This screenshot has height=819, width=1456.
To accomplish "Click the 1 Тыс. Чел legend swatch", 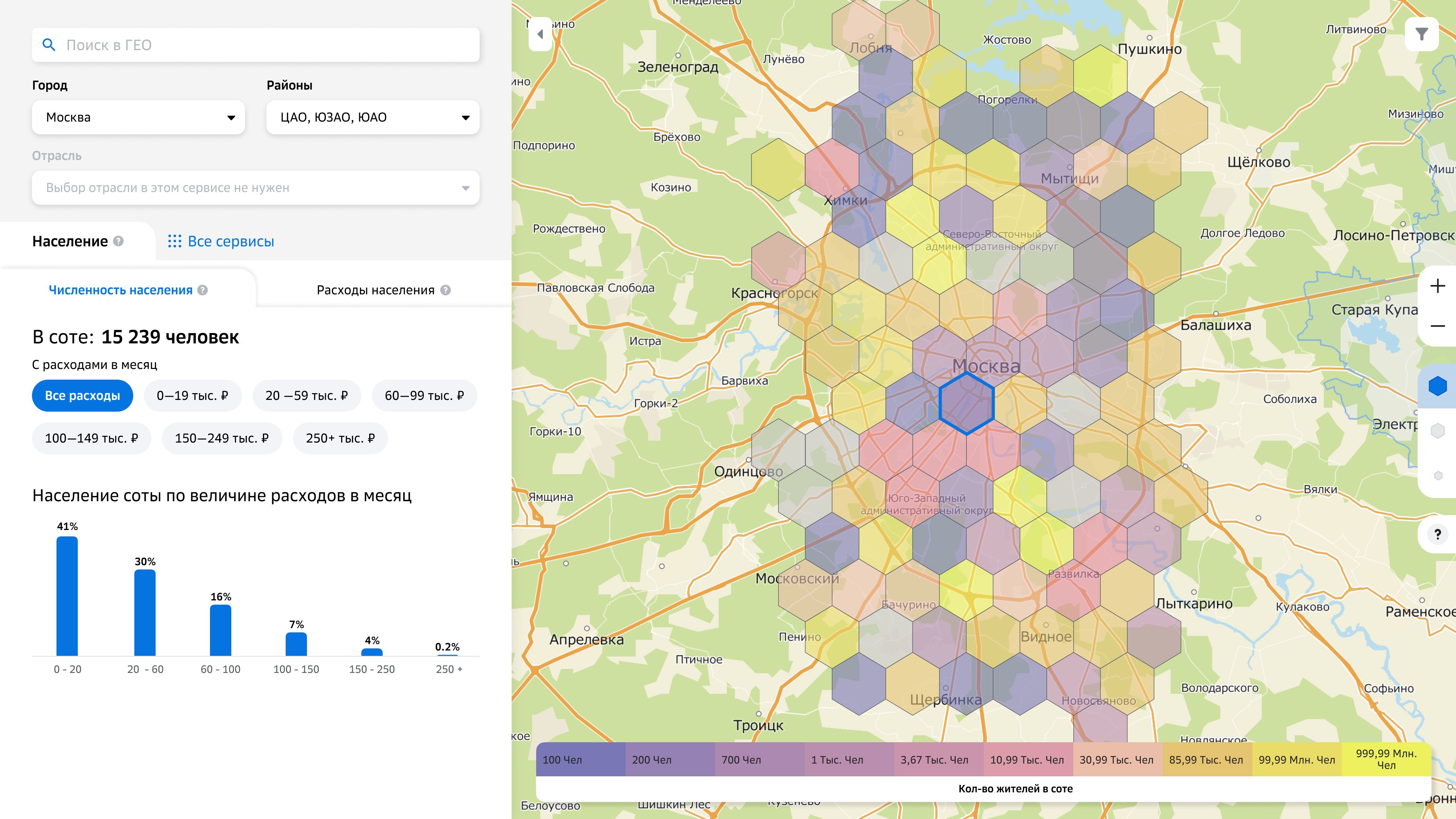I will (850, 760).
